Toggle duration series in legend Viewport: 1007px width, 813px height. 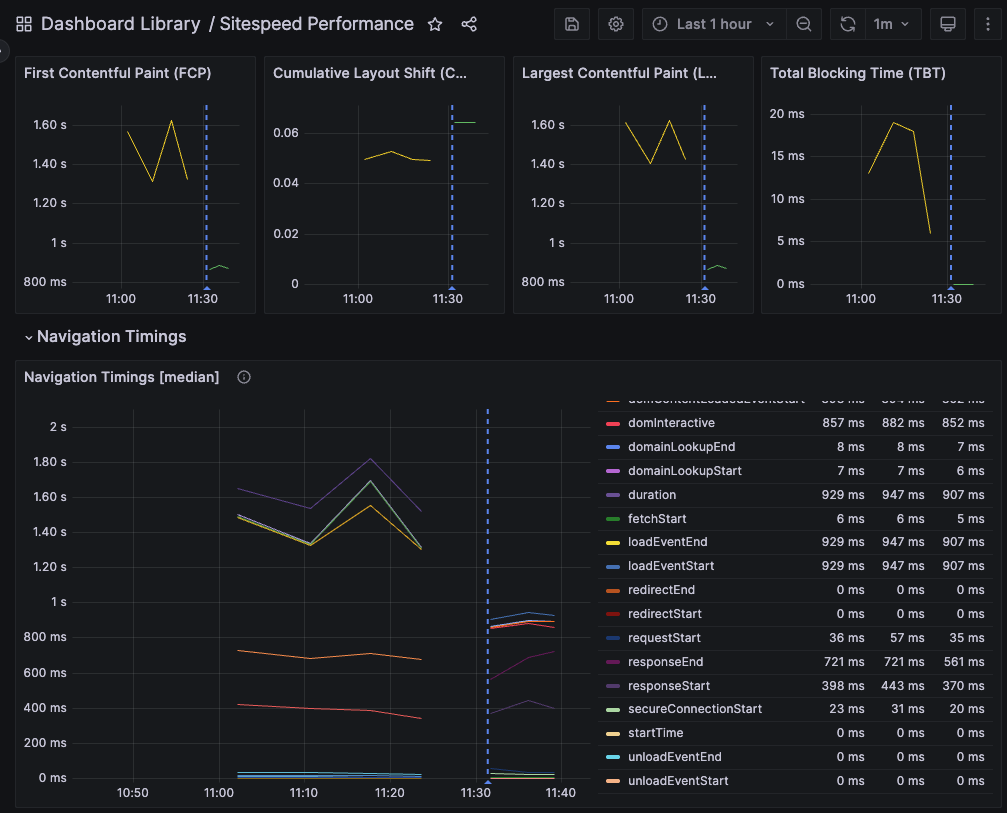[652, 495]
